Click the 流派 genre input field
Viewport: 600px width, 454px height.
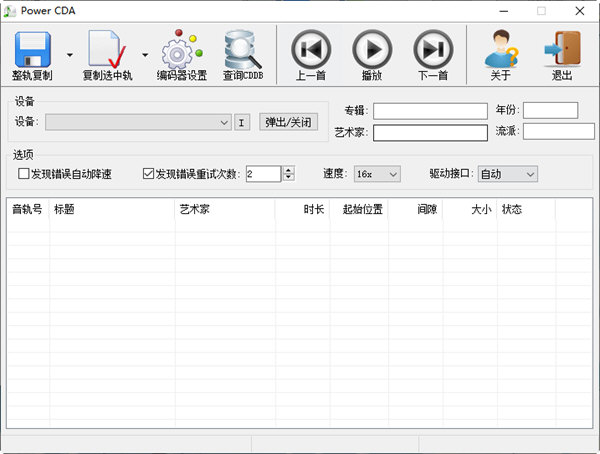coord(559,131)
